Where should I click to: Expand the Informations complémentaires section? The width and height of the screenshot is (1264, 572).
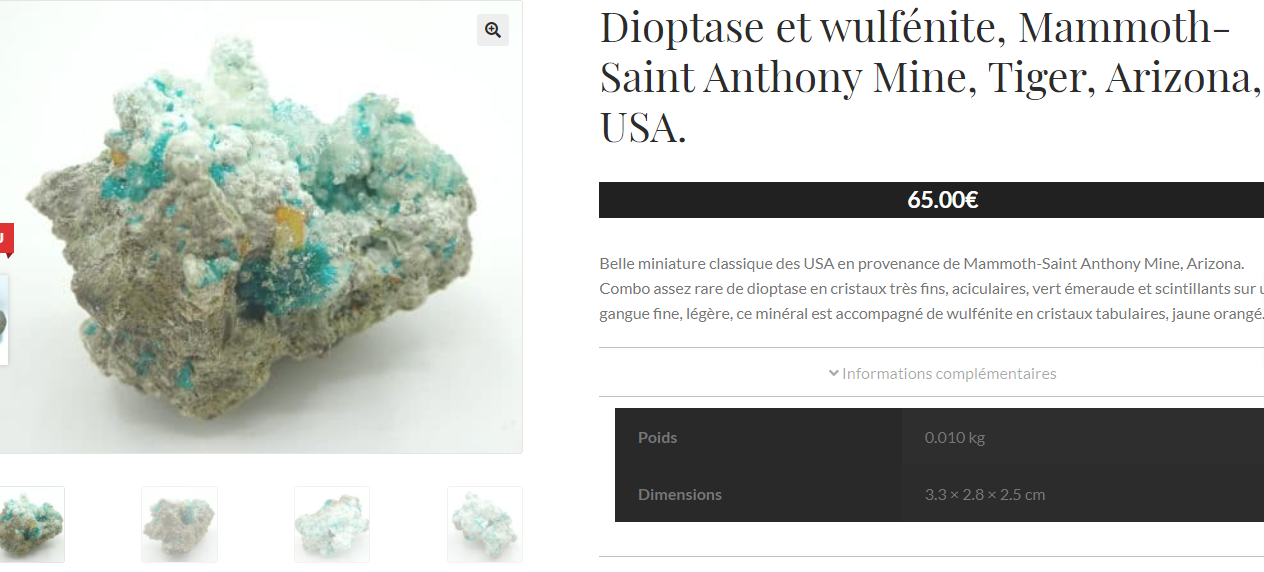tap(942, 373)
